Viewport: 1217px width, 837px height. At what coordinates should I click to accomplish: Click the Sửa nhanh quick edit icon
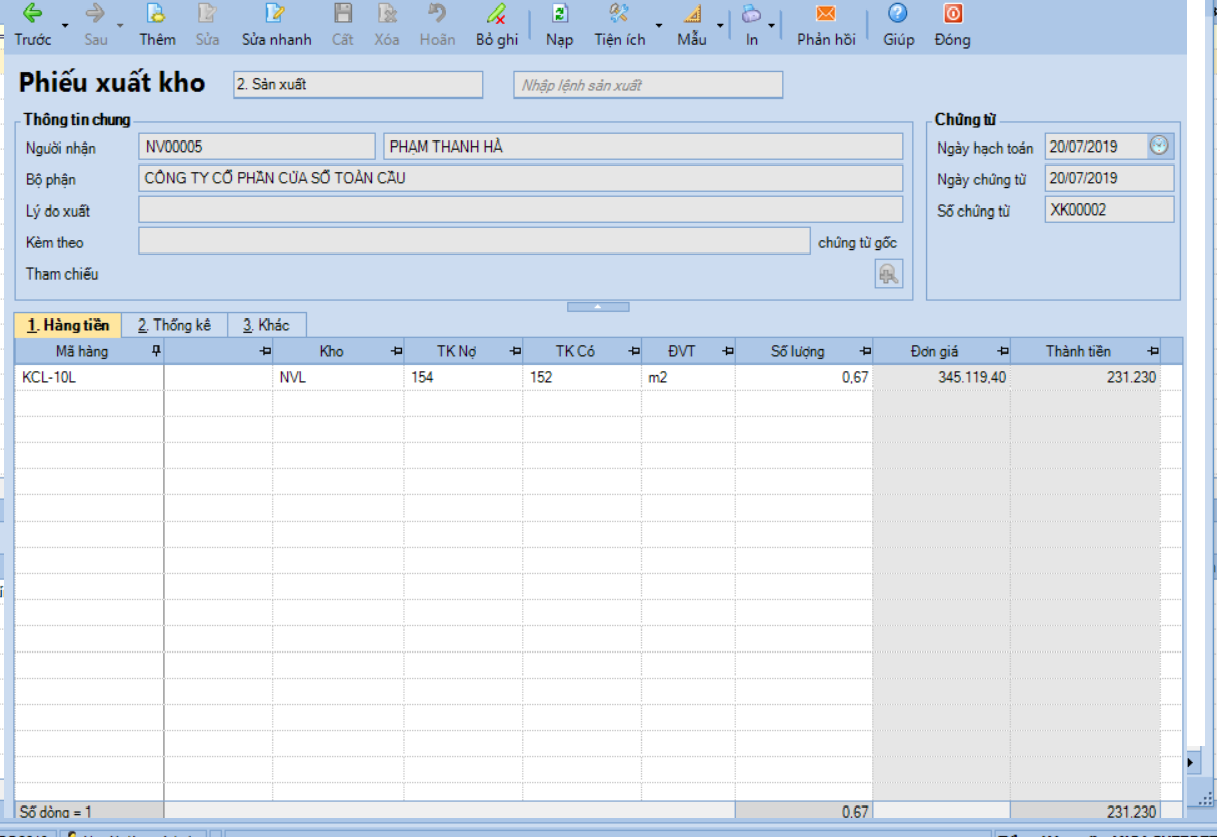tap(275, 14)
